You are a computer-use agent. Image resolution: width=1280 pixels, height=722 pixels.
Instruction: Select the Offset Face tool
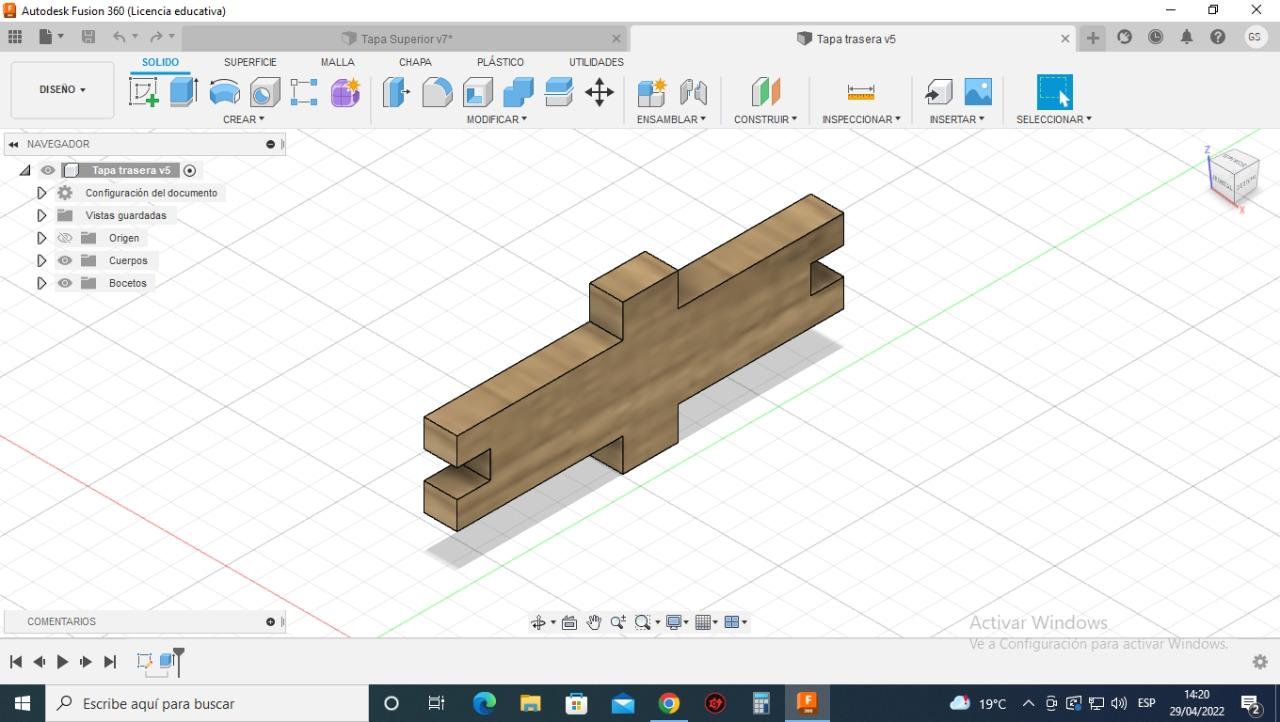(558, 92)
